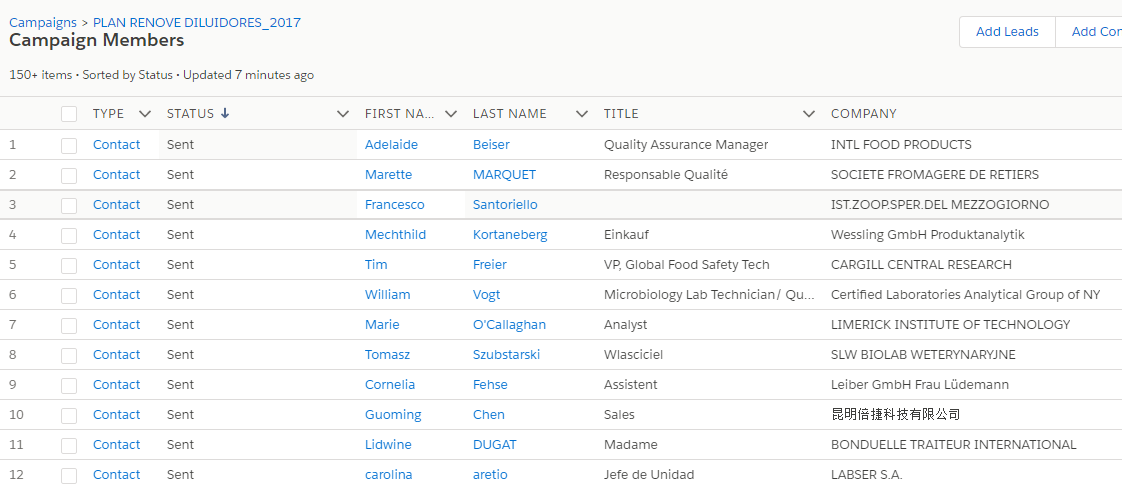Select company cell BONDUELLE TRAITEUR INTERNATIONAL
Image resolution: width=1122 pixels, height=489 pixels.
point(954,445)
